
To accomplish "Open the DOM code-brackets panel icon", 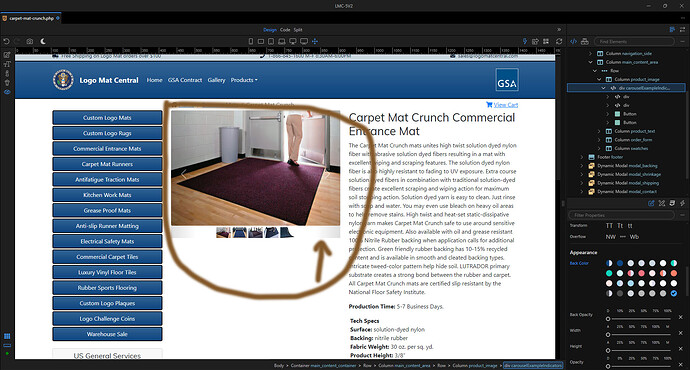I will [x=573, y=41].
